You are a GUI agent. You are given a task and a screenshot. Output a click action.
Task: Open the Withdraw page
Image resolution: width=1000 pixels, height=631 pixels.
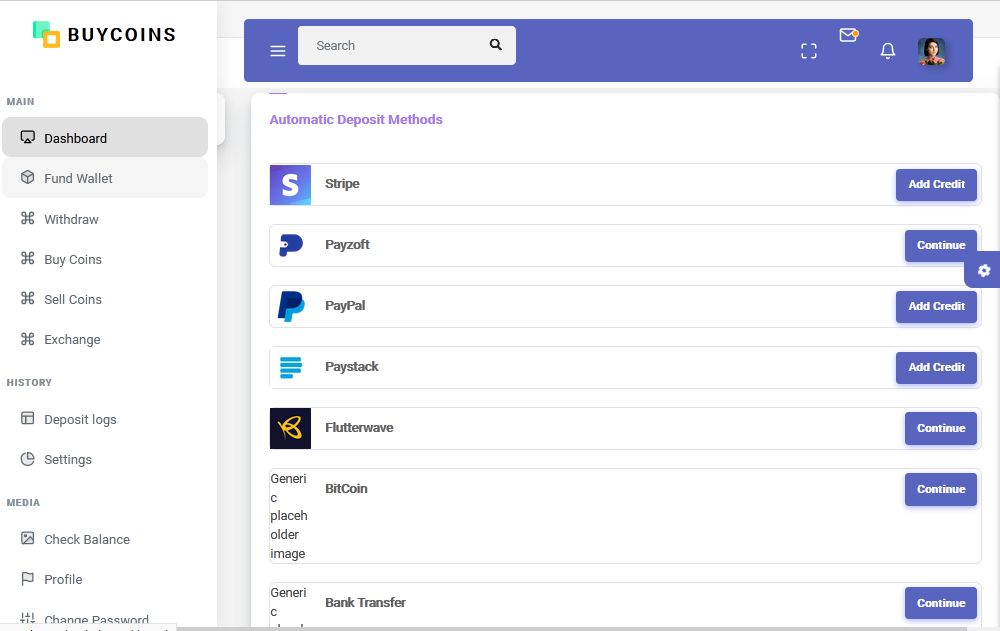(x=105, y=219)
